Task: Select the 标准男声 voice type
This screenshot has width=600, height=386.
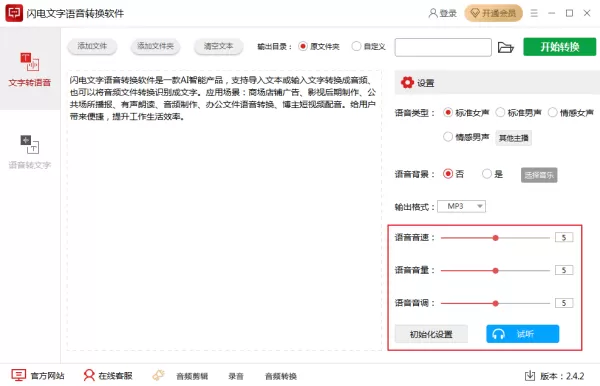Action: point(500,112)
